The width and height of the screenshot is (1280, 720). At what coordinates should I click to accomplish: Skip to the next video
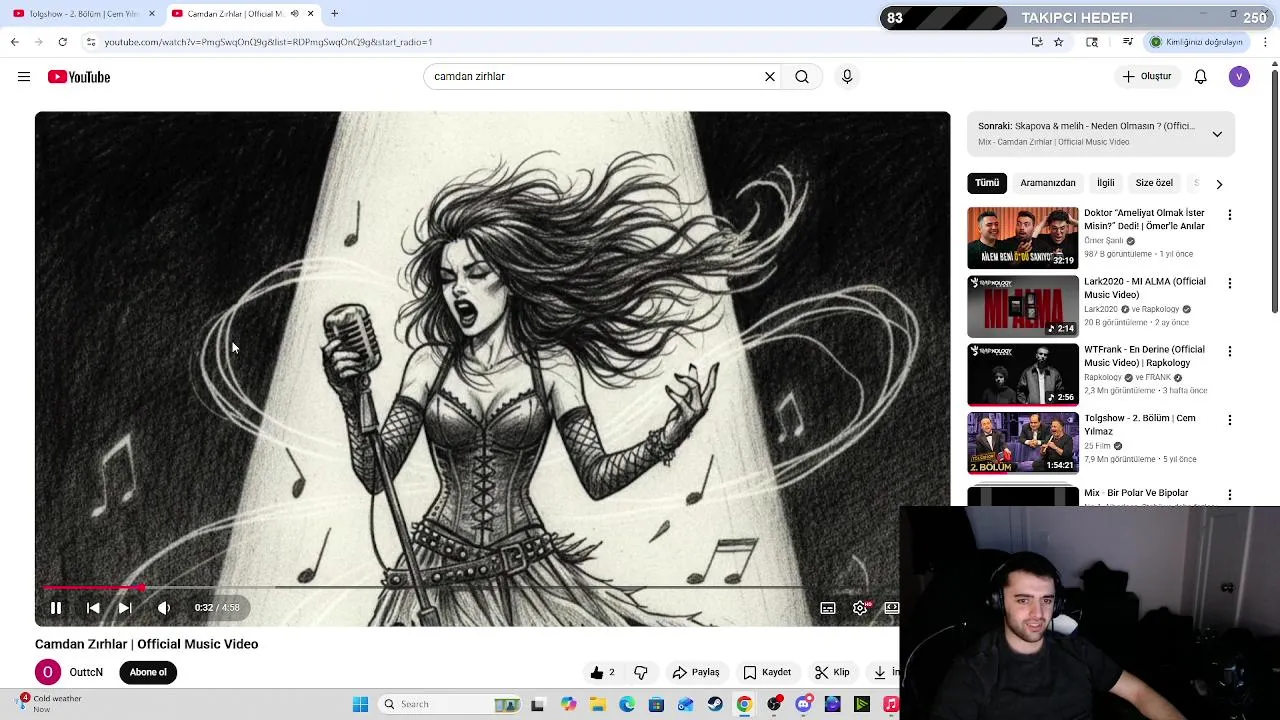coord(125,607)
